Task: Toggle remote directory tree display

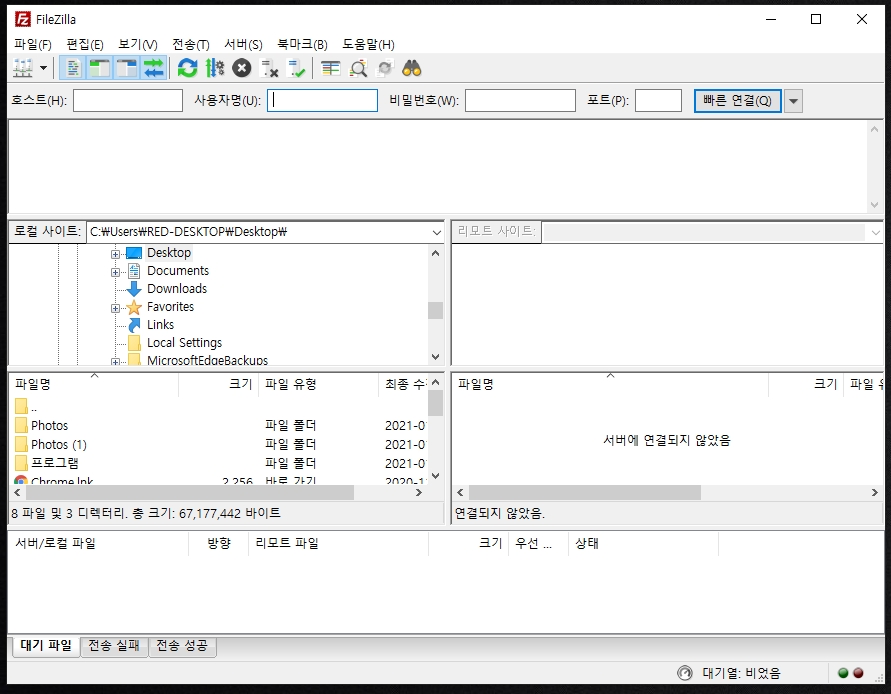Action: coord(127,68)
